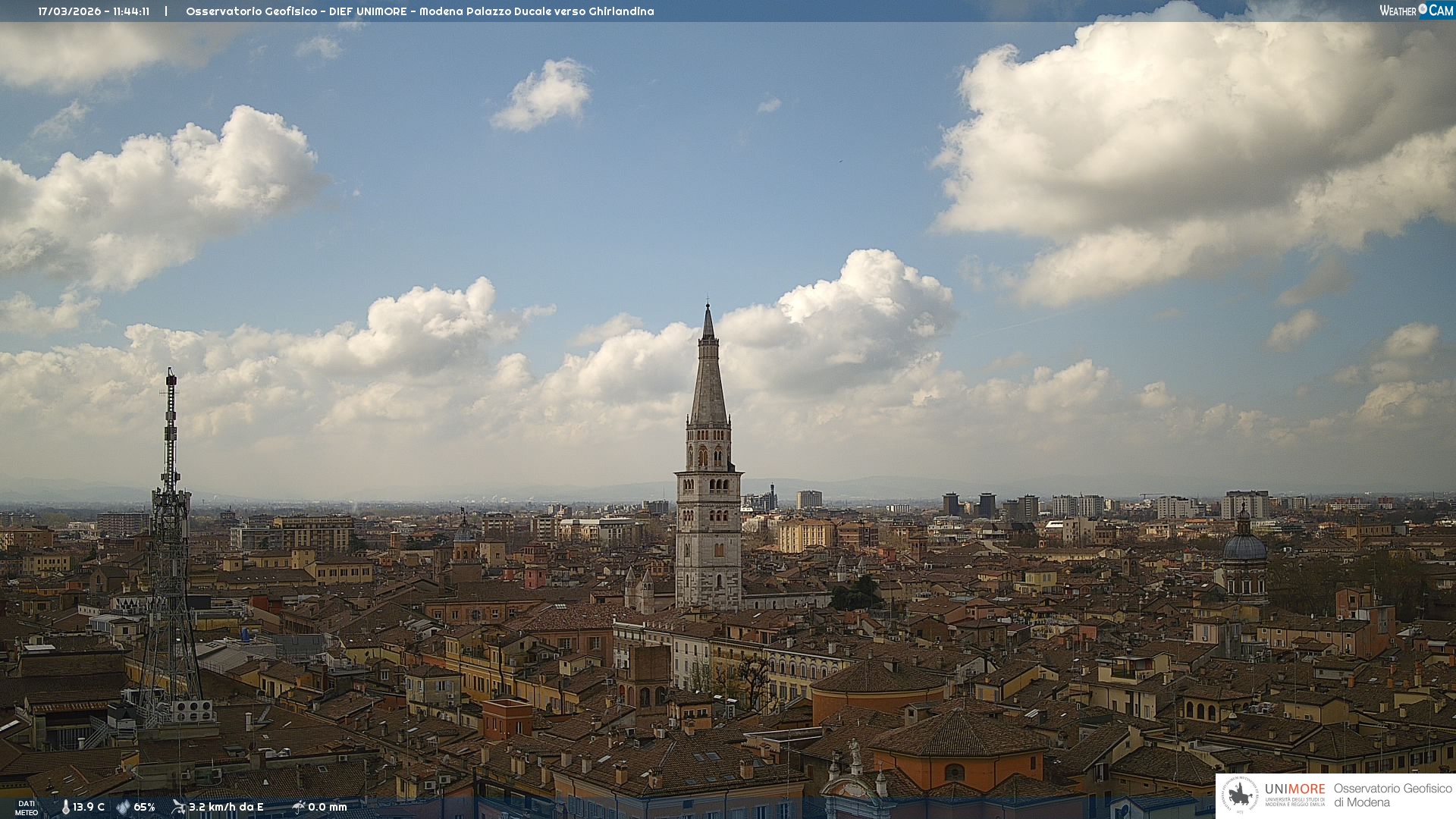Click the WeatherCam camera lens icon
1456x819 pixels.
click(1423, 10)
